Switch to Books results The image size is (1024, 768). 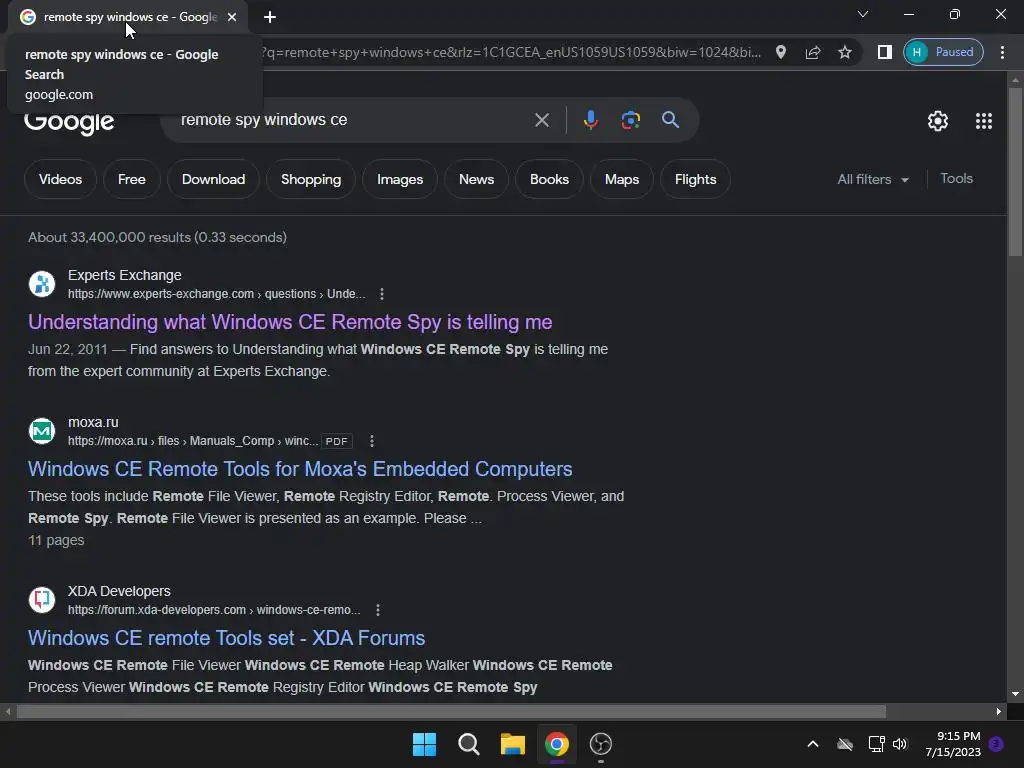tap(549, 180)
